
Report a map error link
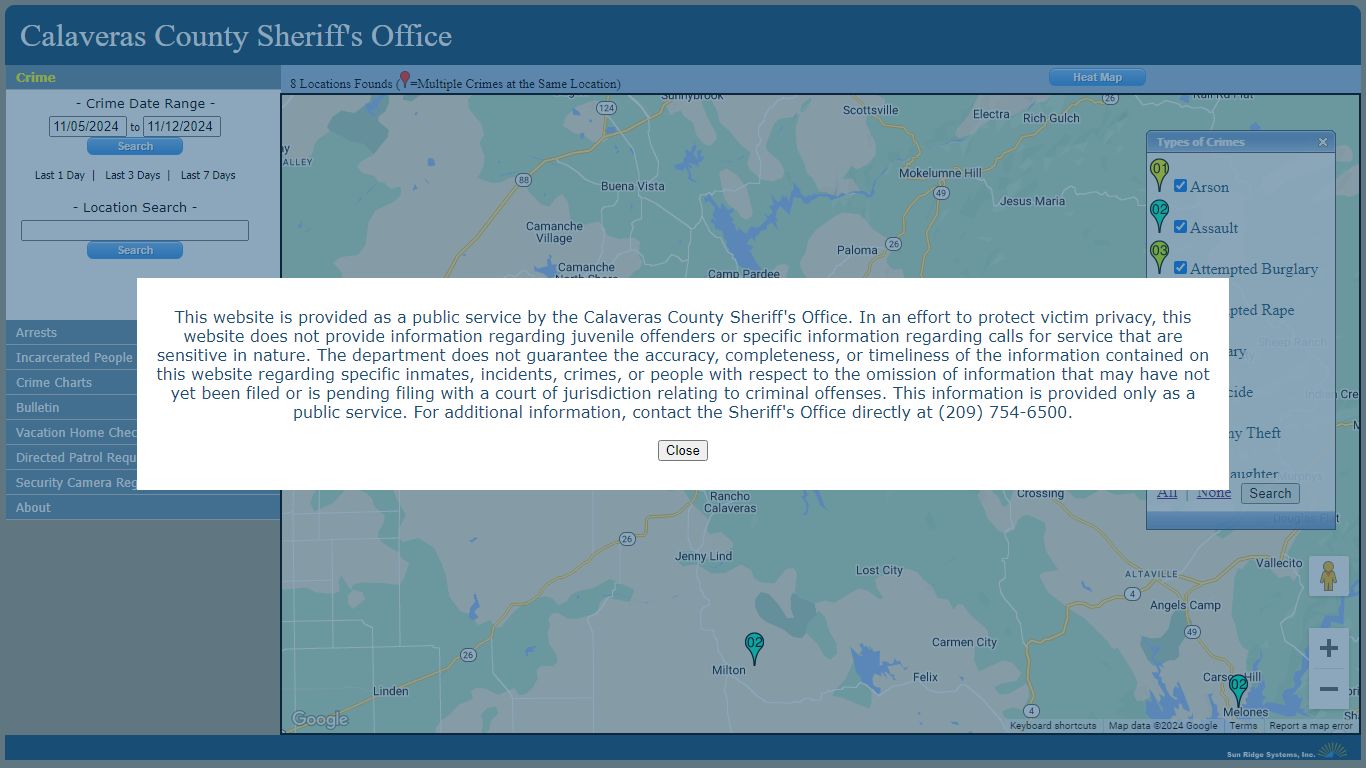(1311, 726)
